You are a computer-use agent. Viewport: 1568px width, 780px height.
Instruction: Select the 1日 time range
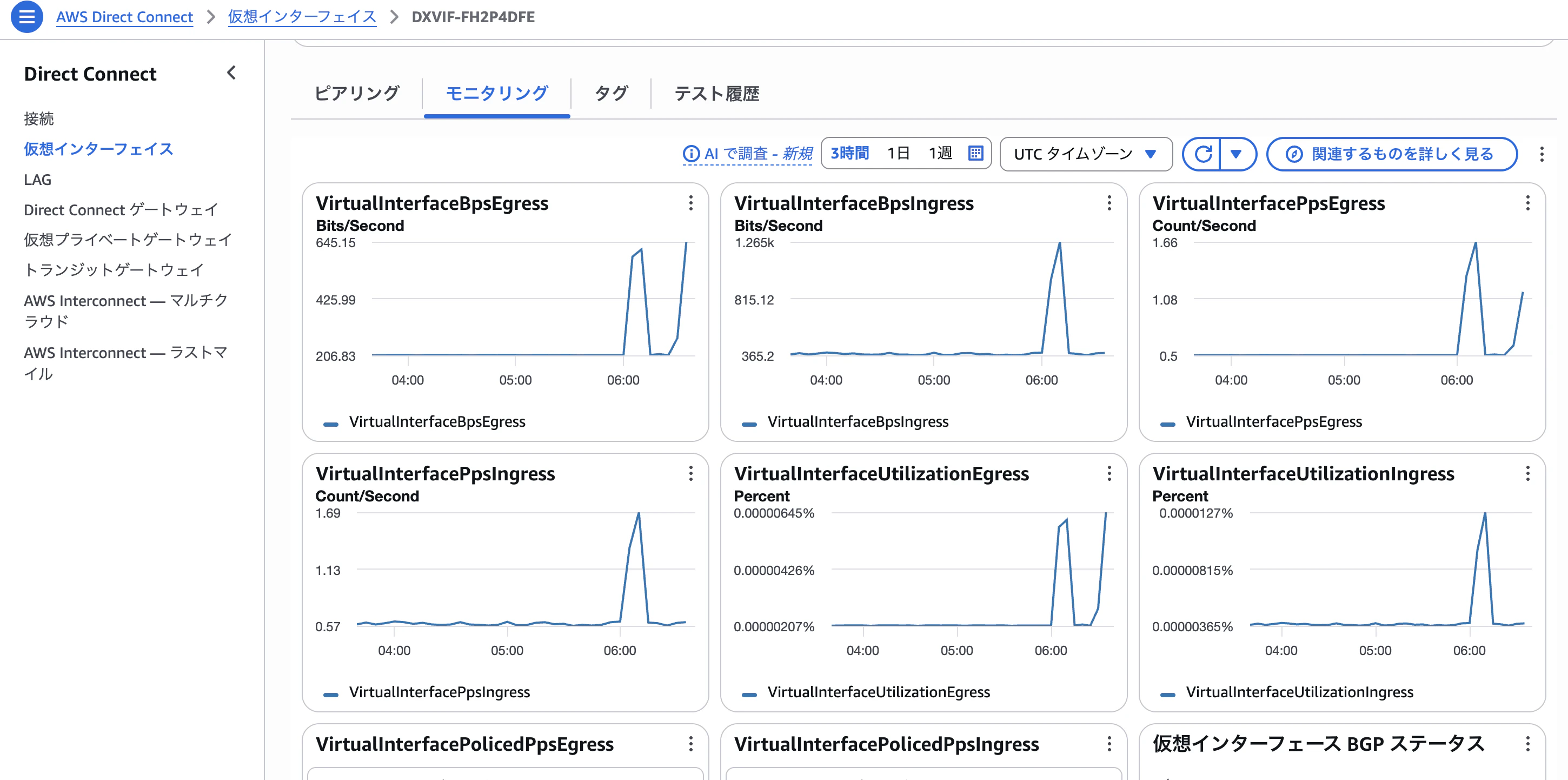898,154
